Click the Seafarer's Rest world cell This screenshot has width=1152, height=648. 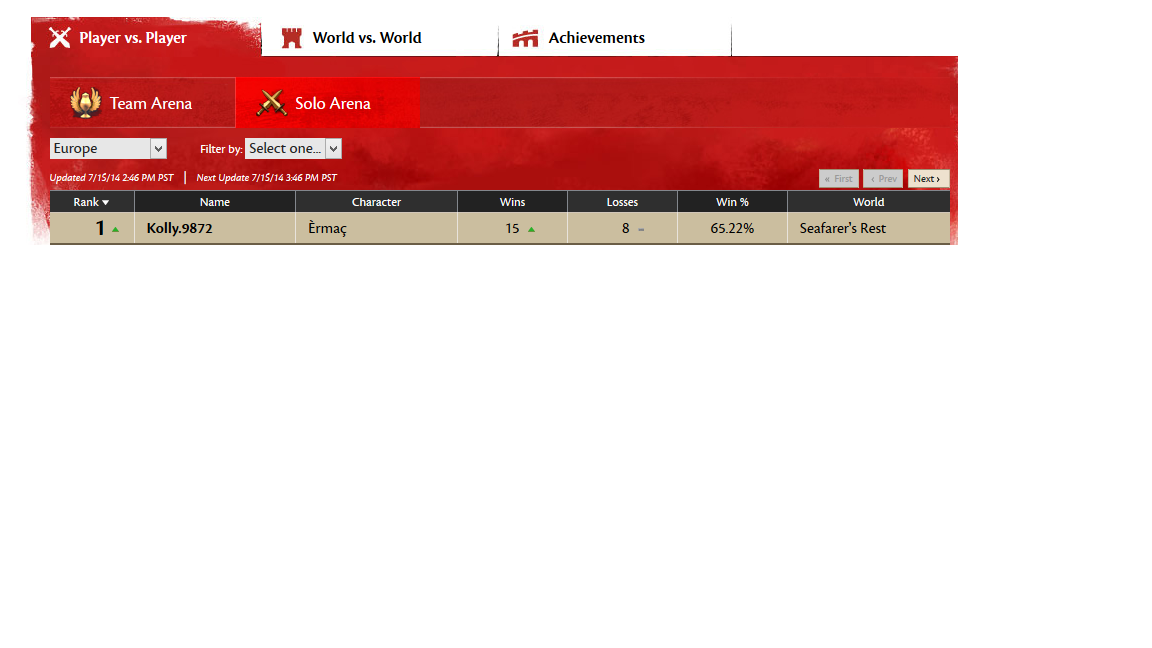click(868, 228)
